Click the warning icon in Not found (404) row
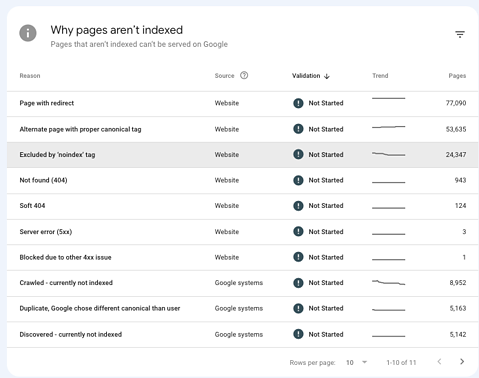 click(x=298, y=180)
